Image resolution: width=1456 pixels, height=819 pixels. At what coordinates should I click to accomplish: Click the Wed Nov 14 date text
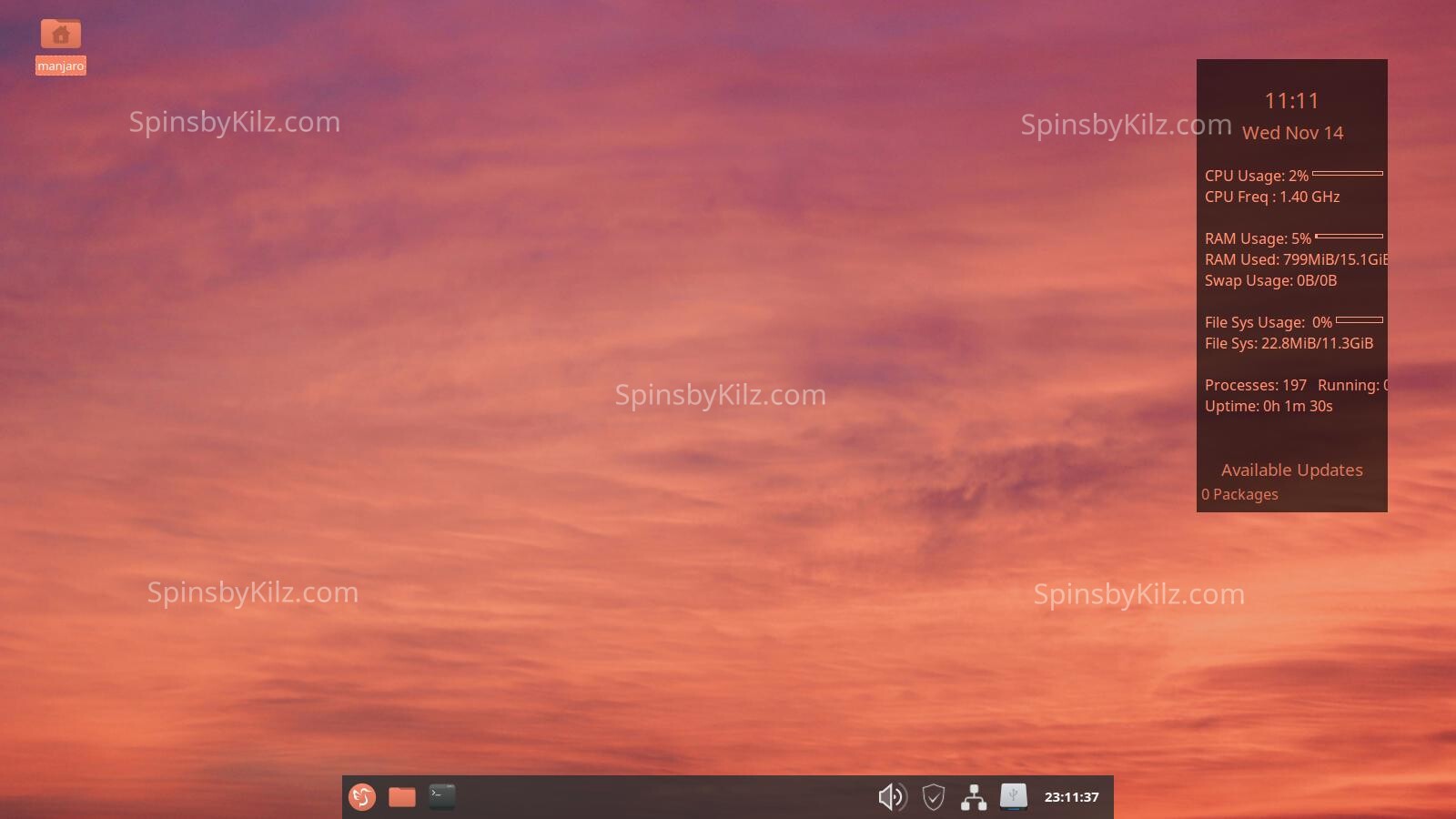(1292, 133)
